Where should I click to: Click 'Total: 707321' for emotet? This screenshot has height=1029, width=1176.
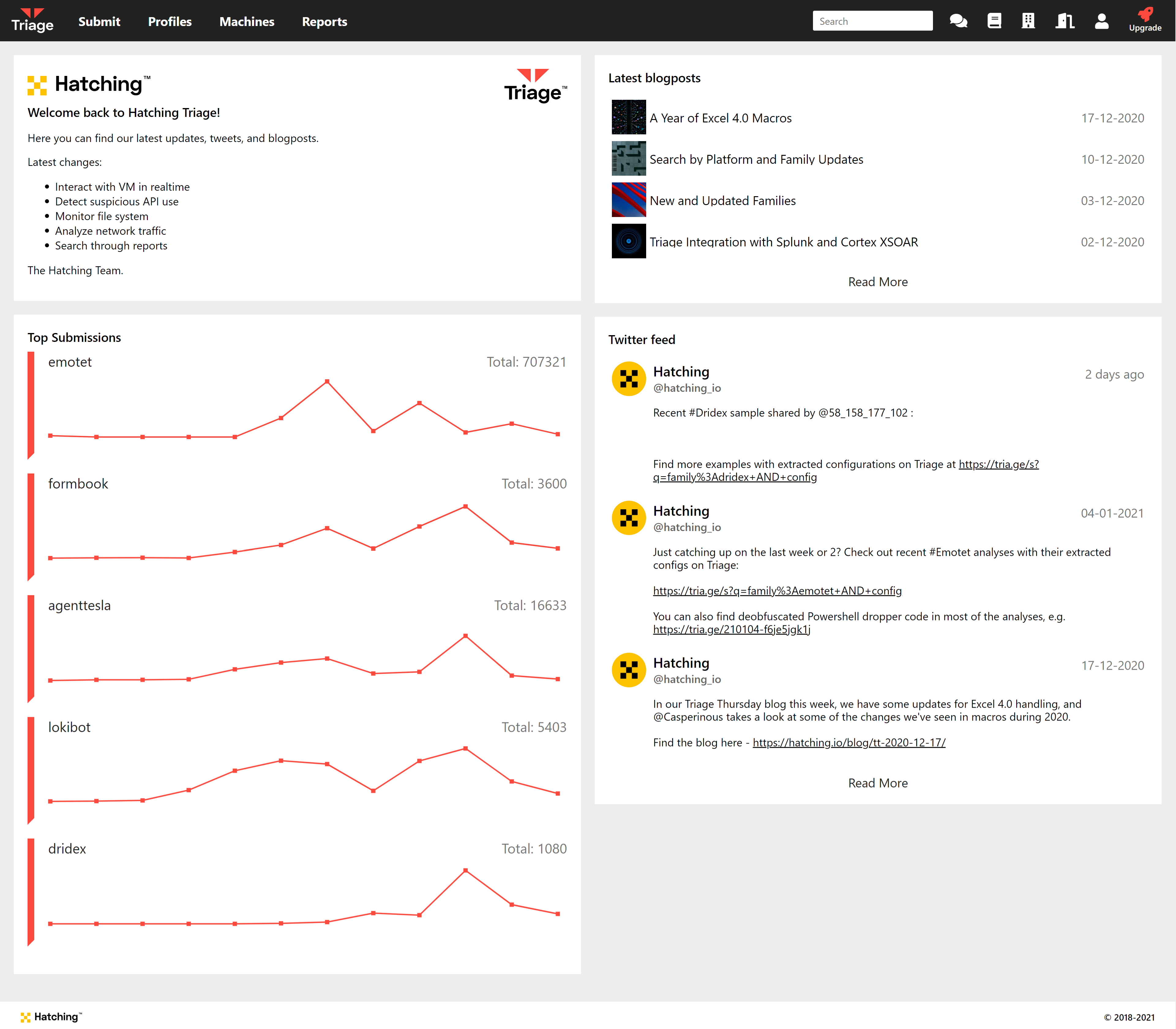526,362
